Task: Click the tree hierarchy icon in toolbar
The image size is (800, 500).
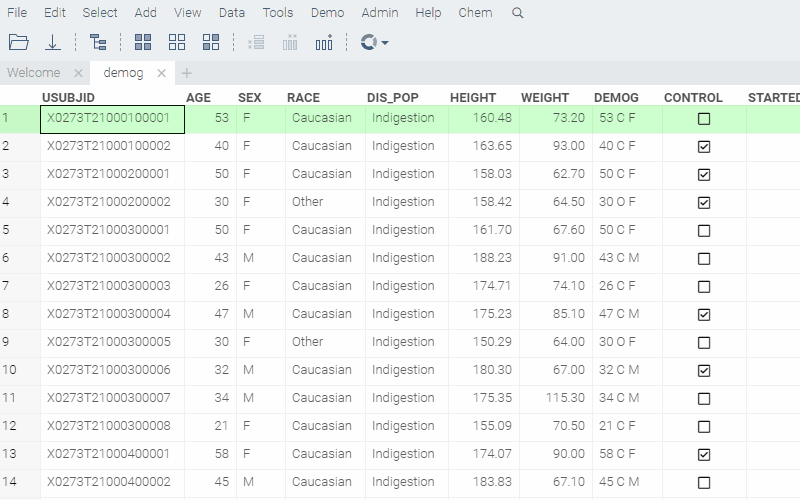Action: (x=98, y=42)
